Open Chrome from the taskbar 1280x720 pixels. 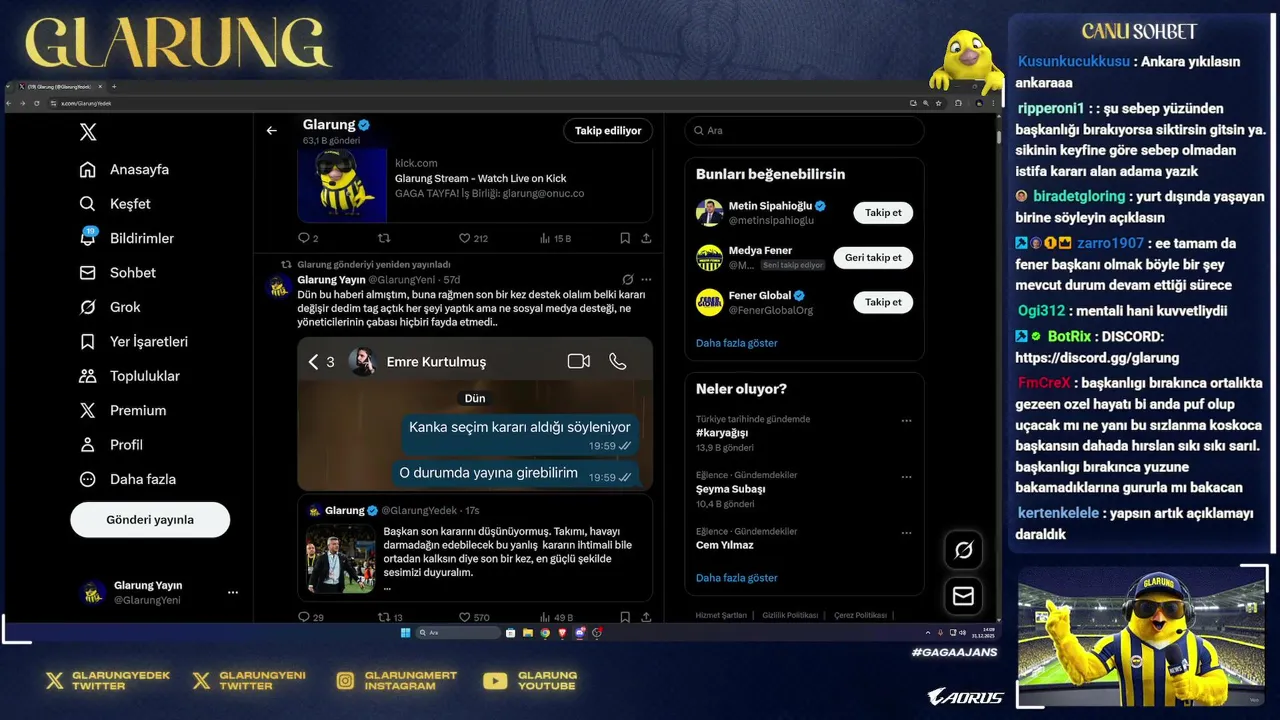click(545, 633)
